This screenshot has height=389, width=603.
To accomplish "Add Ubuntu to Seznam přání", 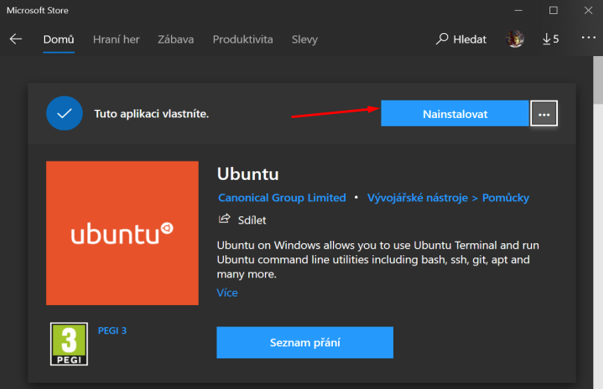I will click(x=305, y=342).
